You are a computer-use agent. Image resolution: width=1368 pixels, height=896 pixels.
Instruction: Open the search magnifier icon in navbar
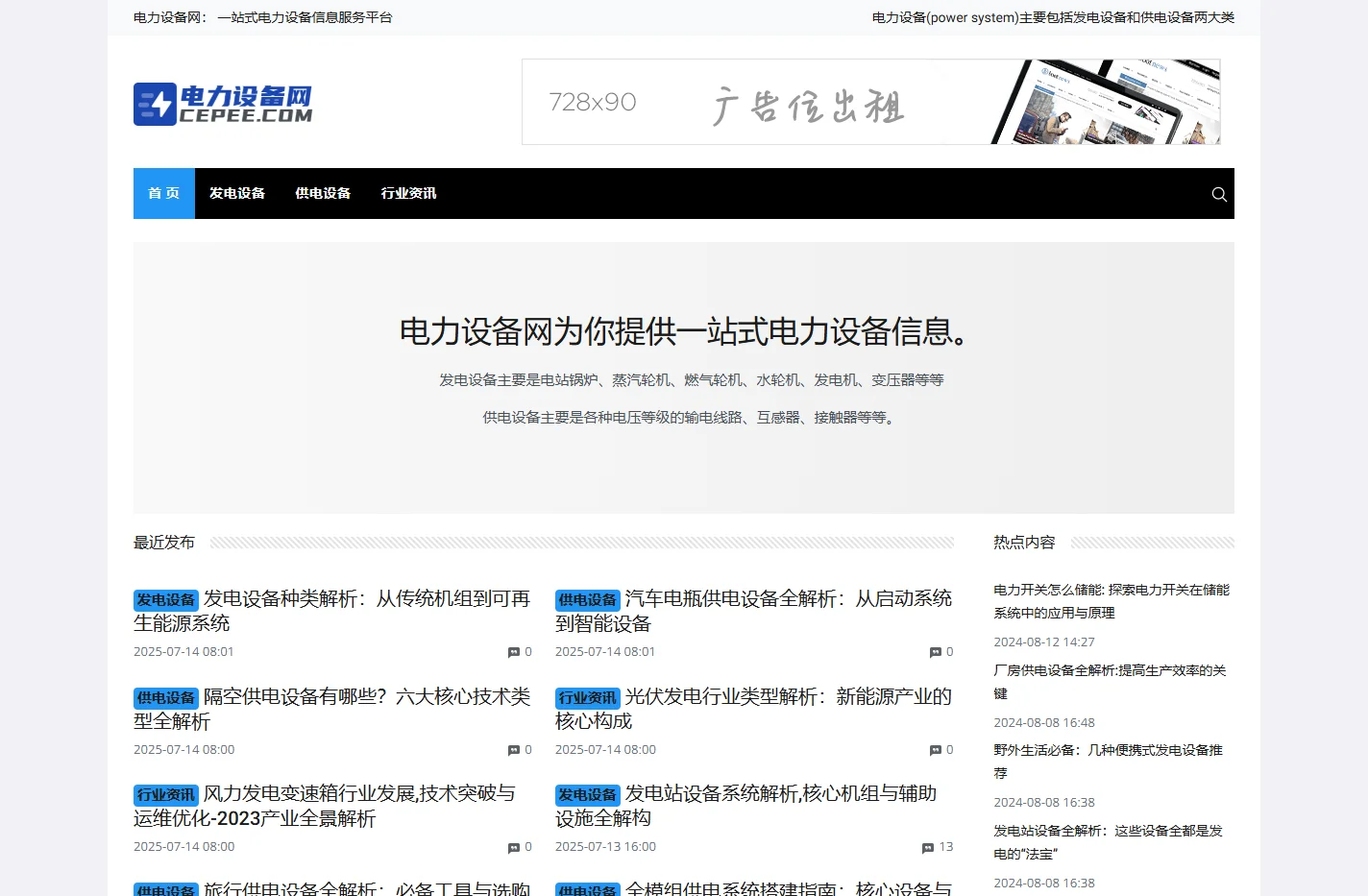(1219, 194)
